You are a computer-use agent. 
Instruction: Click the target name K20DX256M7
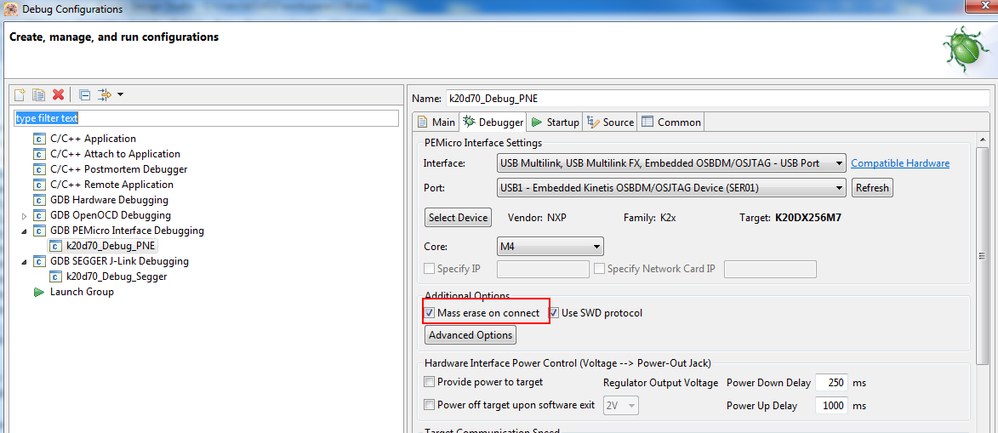coord(808,217)
